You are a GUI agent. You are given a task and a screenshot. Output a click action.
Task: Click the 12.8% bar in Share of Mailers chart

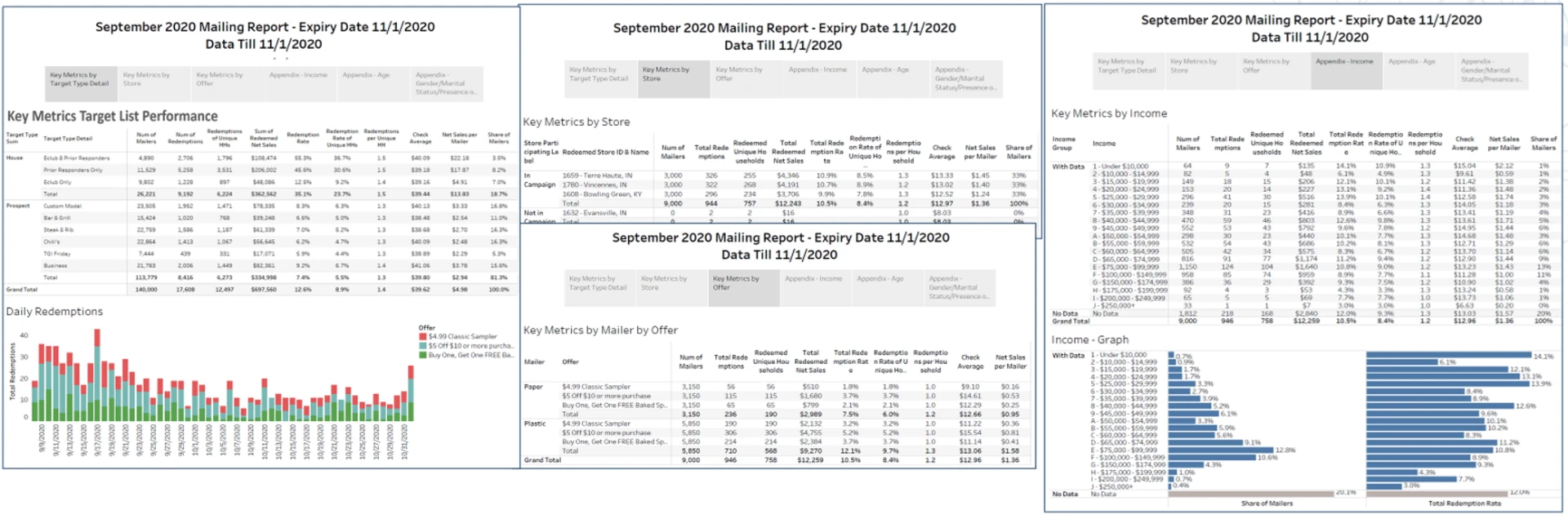coord(1219,450)
